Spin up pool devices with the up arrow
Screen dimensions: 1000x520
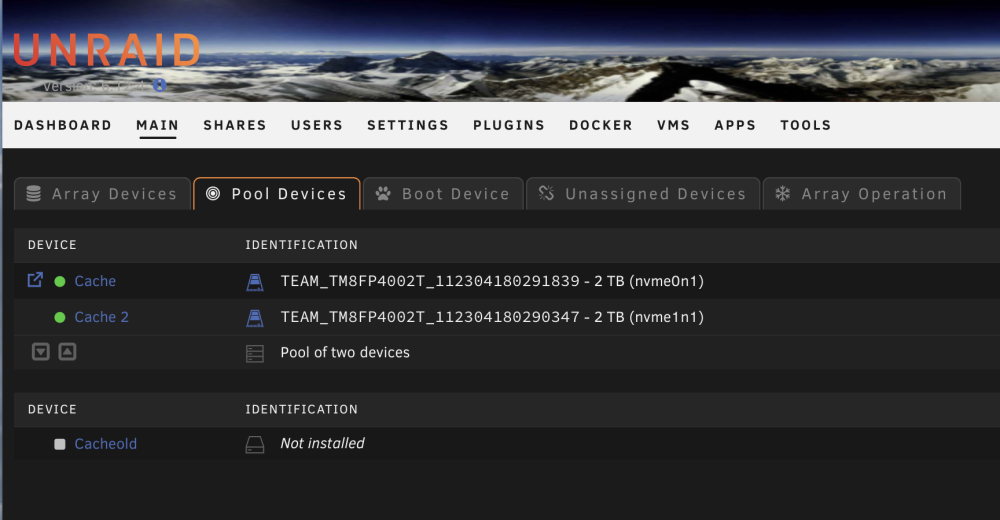point(68,352)
